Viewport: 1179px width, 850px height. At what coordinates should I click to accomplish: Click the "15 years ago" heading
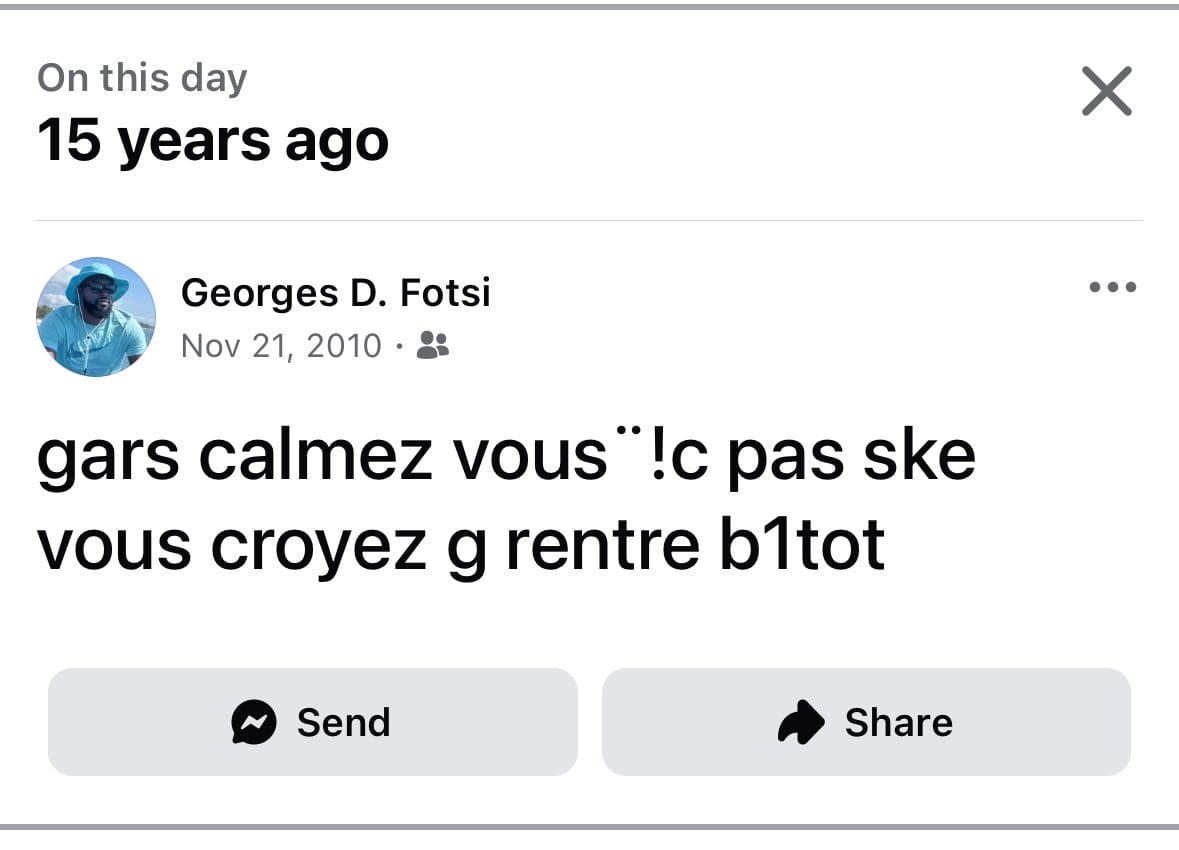(x=213, y=140)
